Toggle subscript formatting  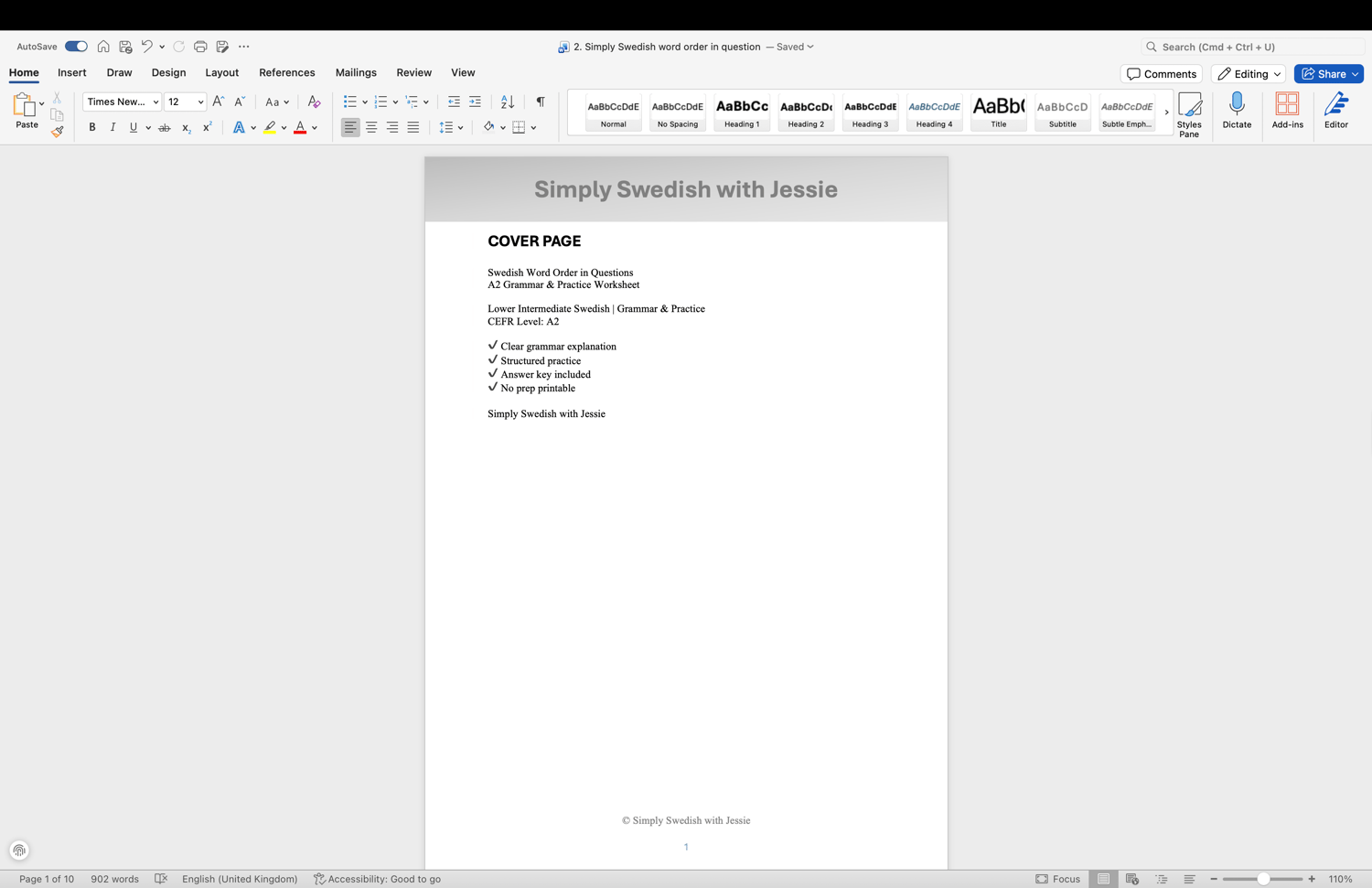(x=186, y=128)
